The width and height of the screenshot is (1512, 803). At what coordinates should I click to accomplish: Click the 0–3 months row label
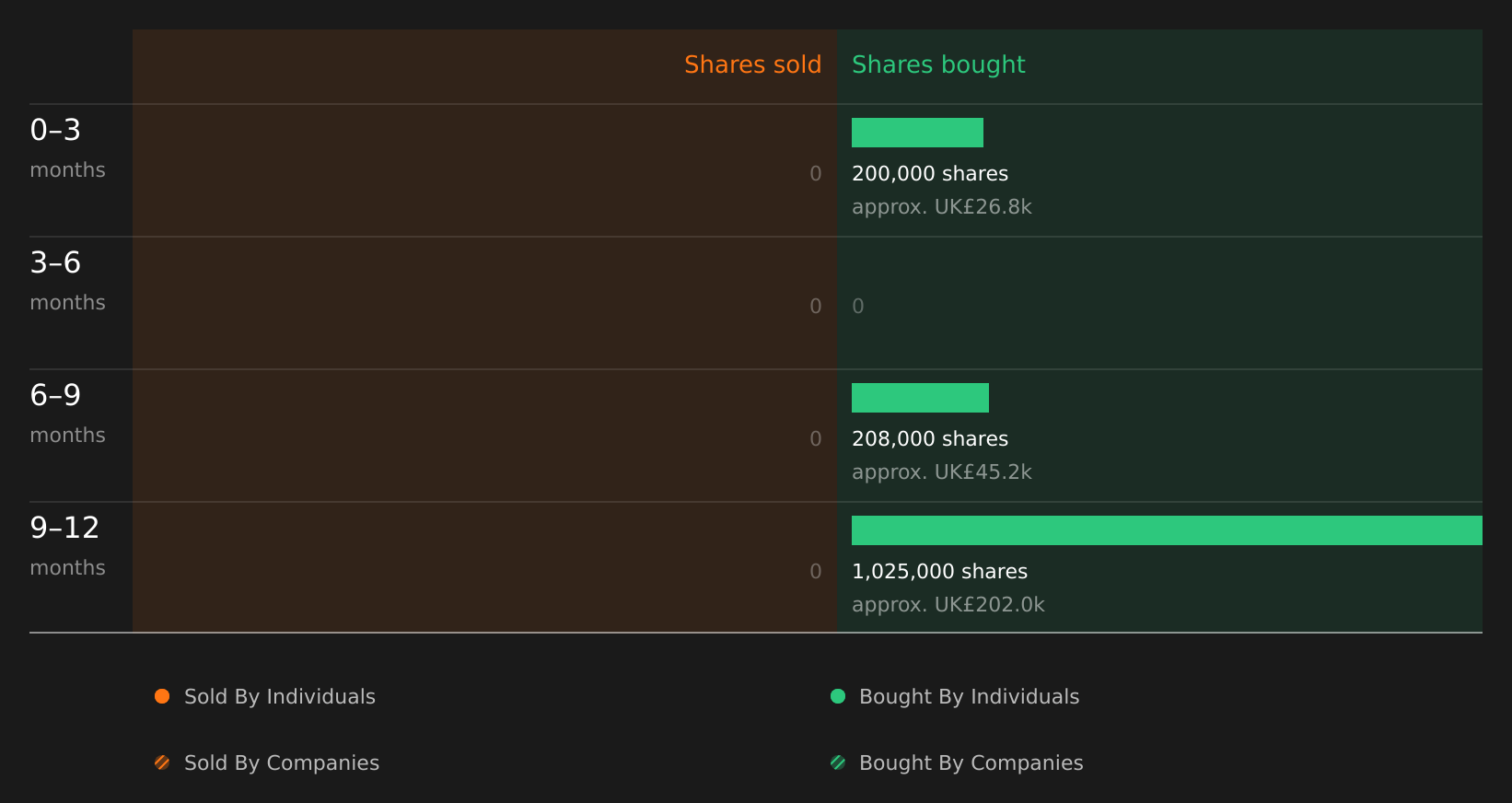(x=67, y=147)
